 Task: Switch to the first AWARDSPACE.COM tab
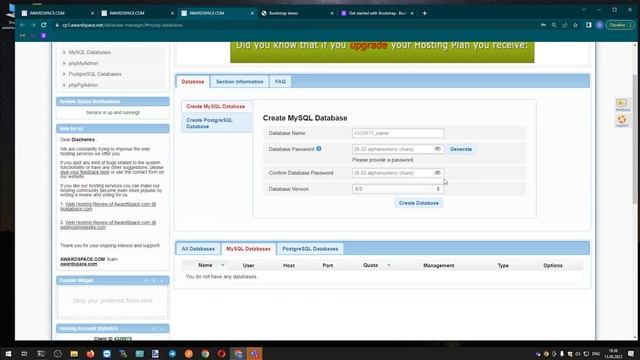pos(58,13)
